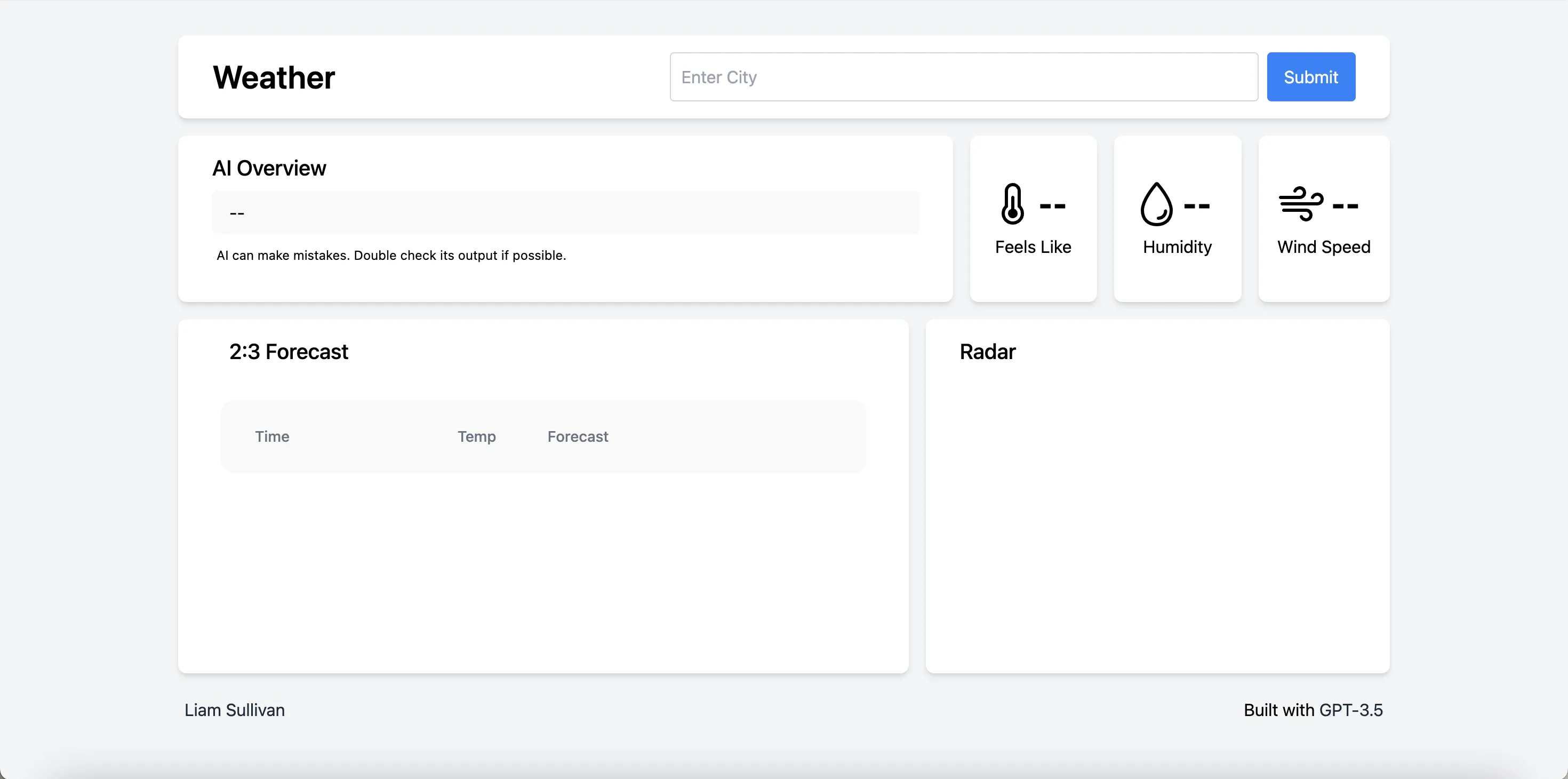
Task: Click the Feels Like label
Action: pyautogui.click(x=1033, y=247)
